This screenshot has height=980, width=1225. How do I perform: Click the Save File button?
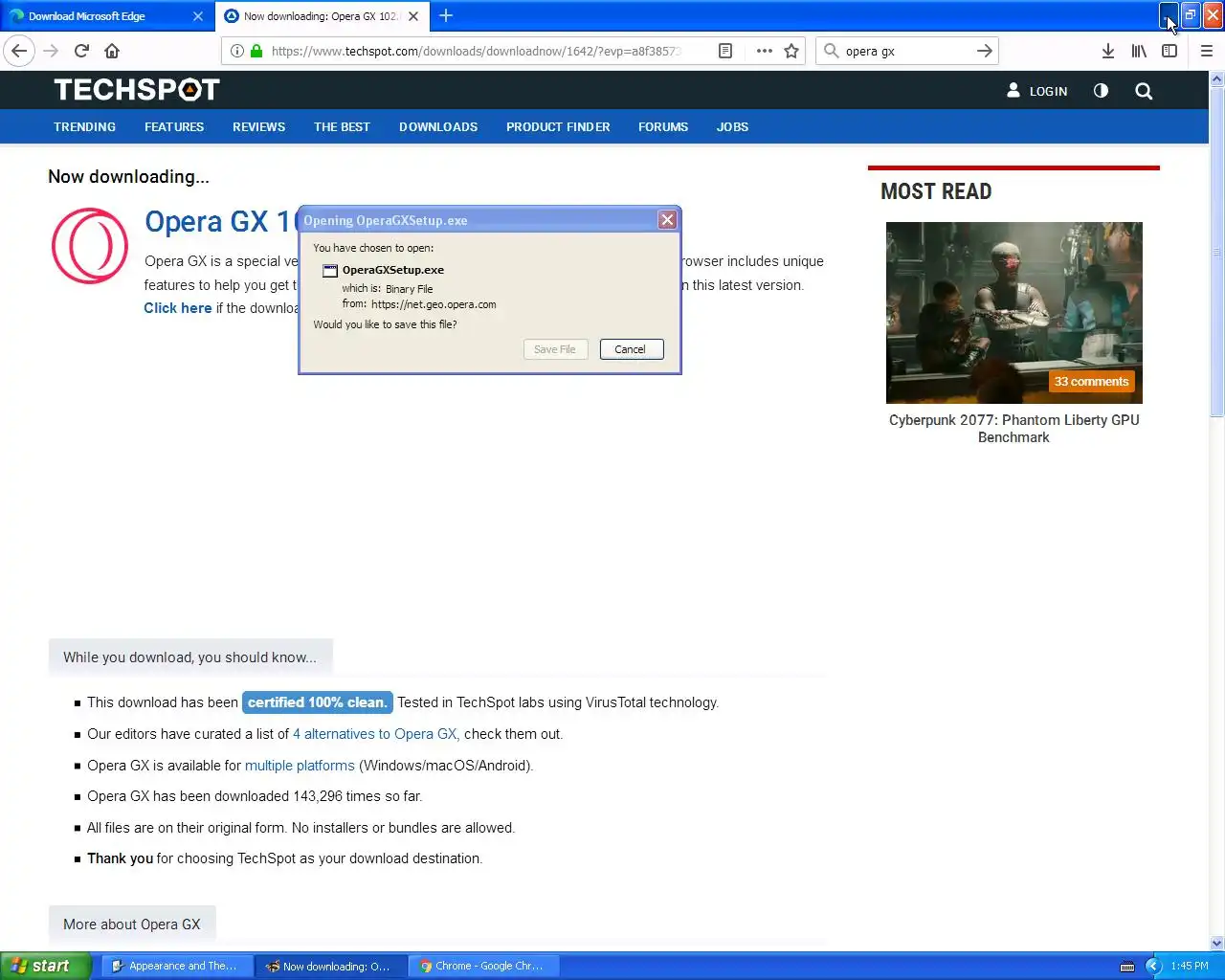(x=555, y=349)
